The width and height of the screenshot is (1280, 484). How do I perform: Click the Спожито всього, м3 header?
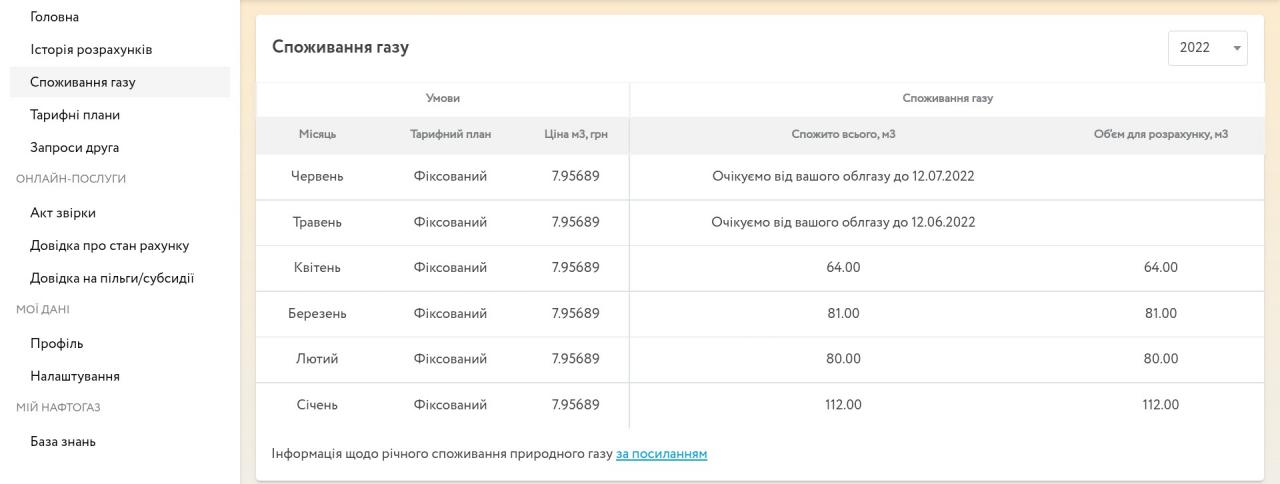pos(842,135)
